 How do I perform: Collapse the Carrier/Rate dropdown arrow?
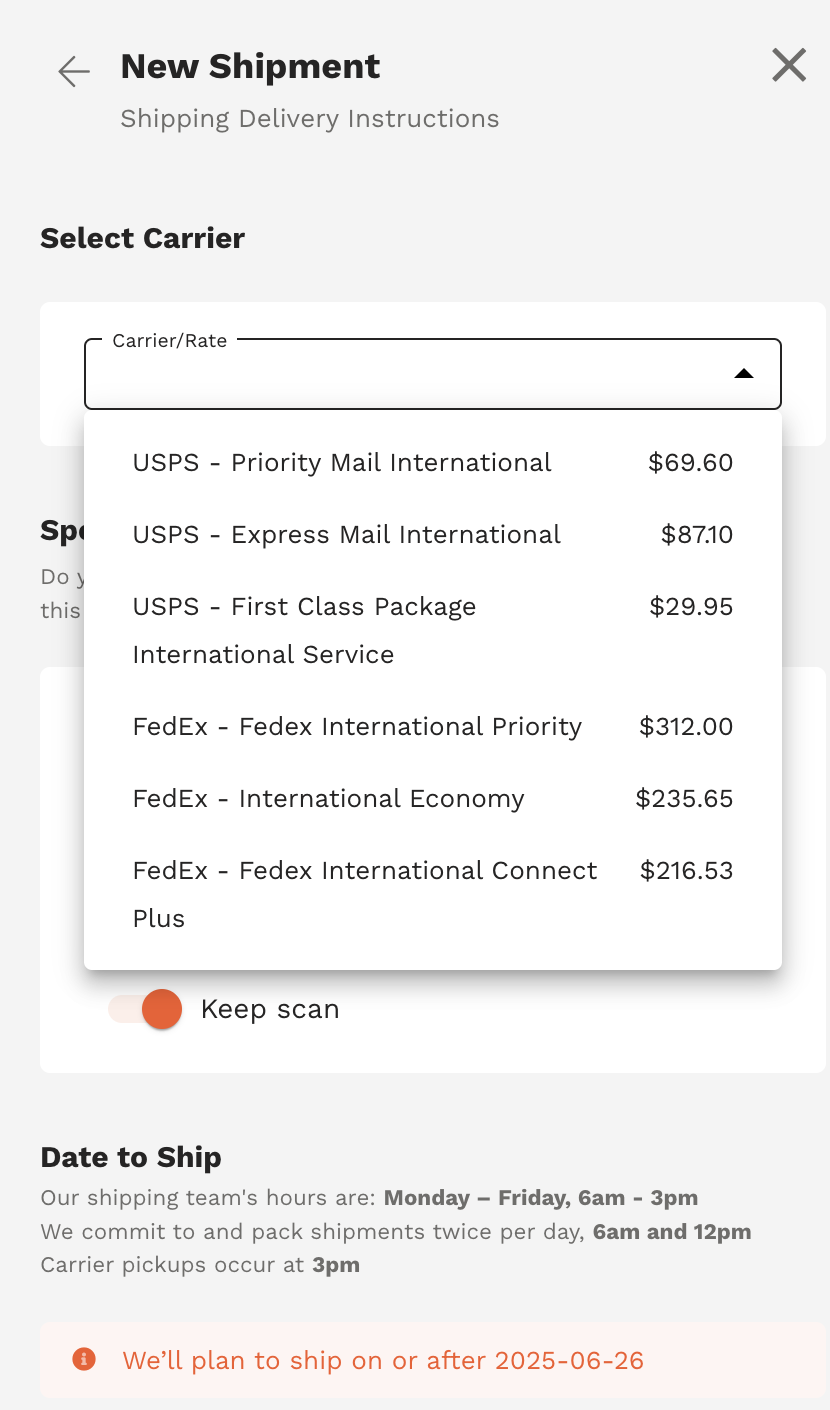click(743, 374)
